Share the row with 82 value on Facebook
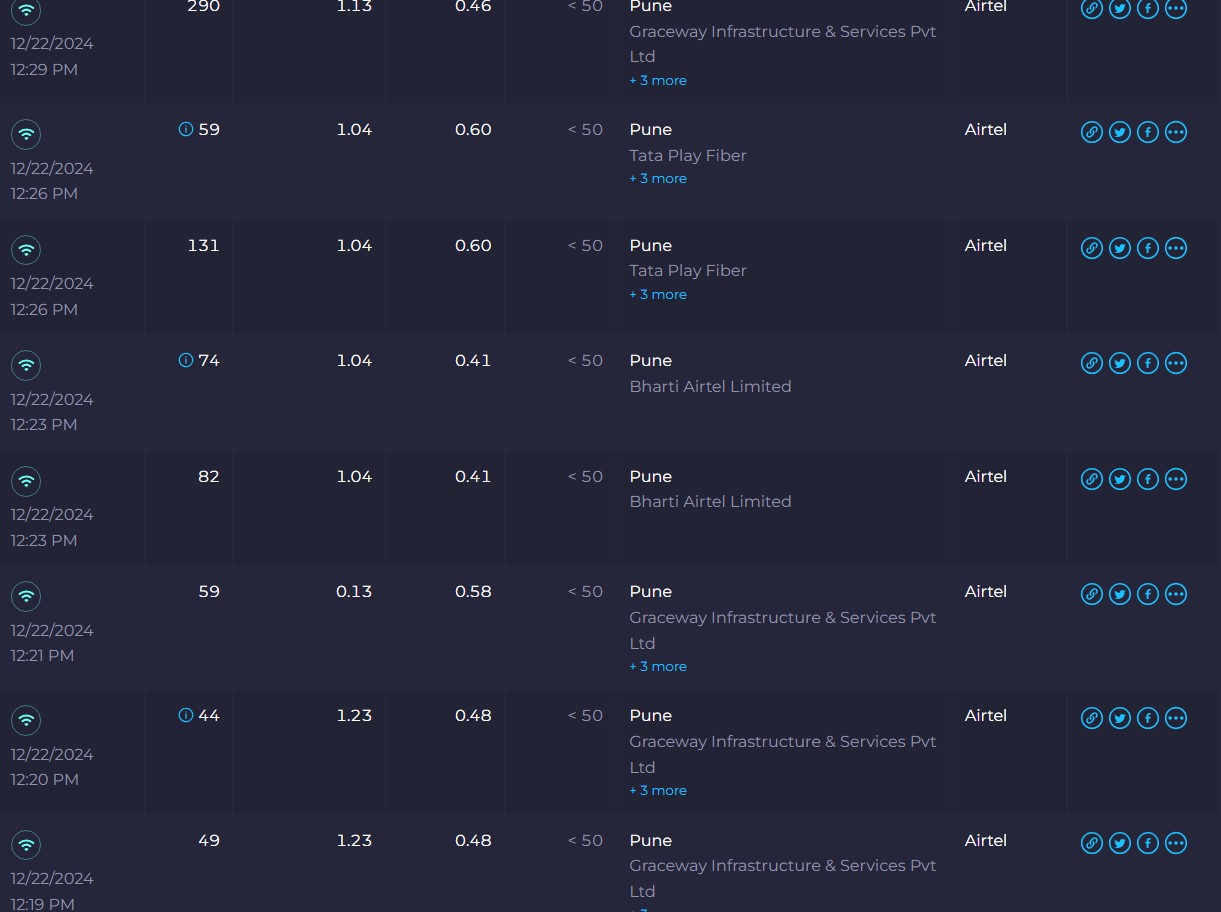This screenshot has width=1221, height=912. click(x=1148, y=479)
